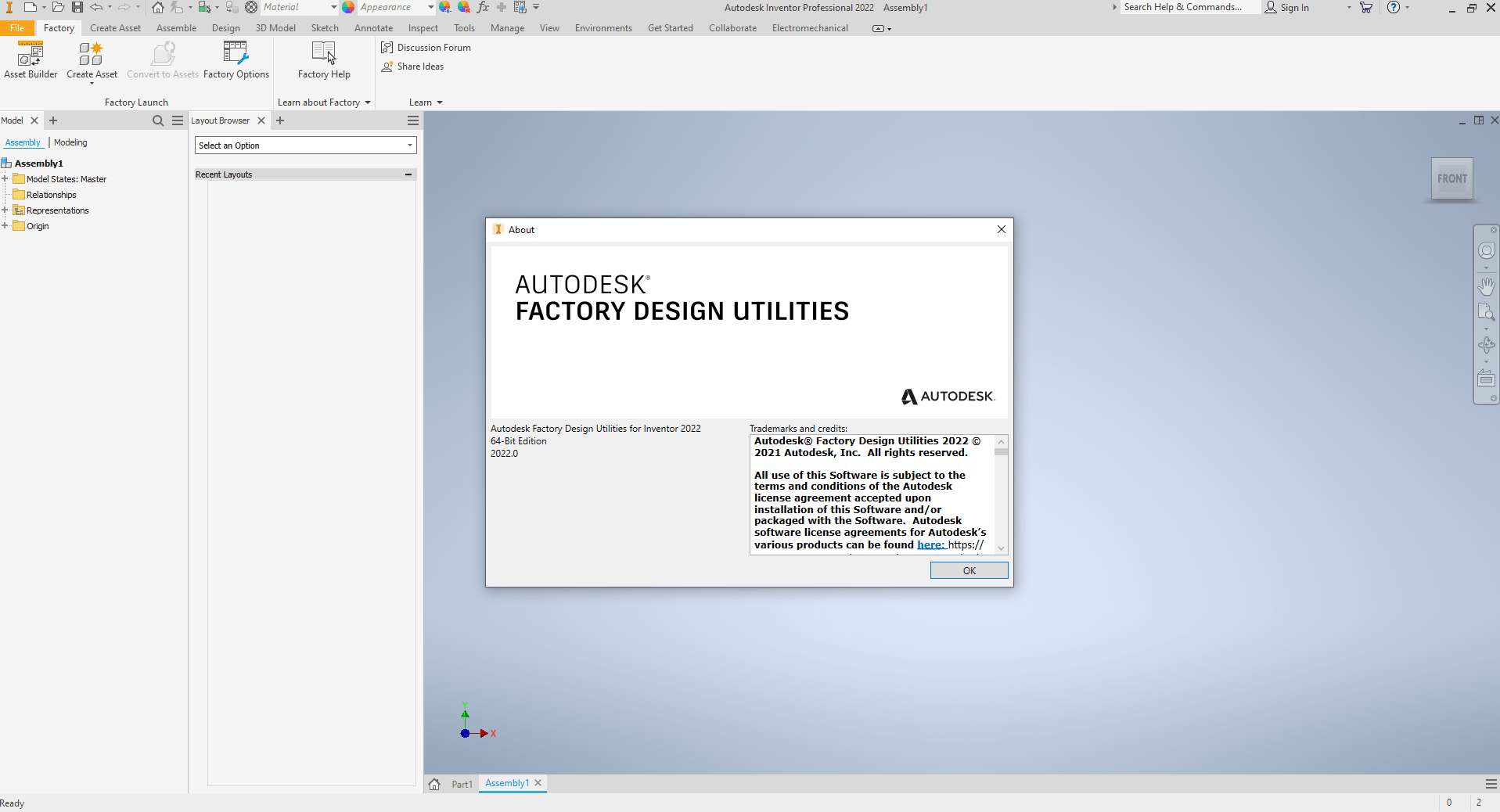Select the Assembly view link in browser
This screenshot has width=1500, height=812.
point(23,142)
